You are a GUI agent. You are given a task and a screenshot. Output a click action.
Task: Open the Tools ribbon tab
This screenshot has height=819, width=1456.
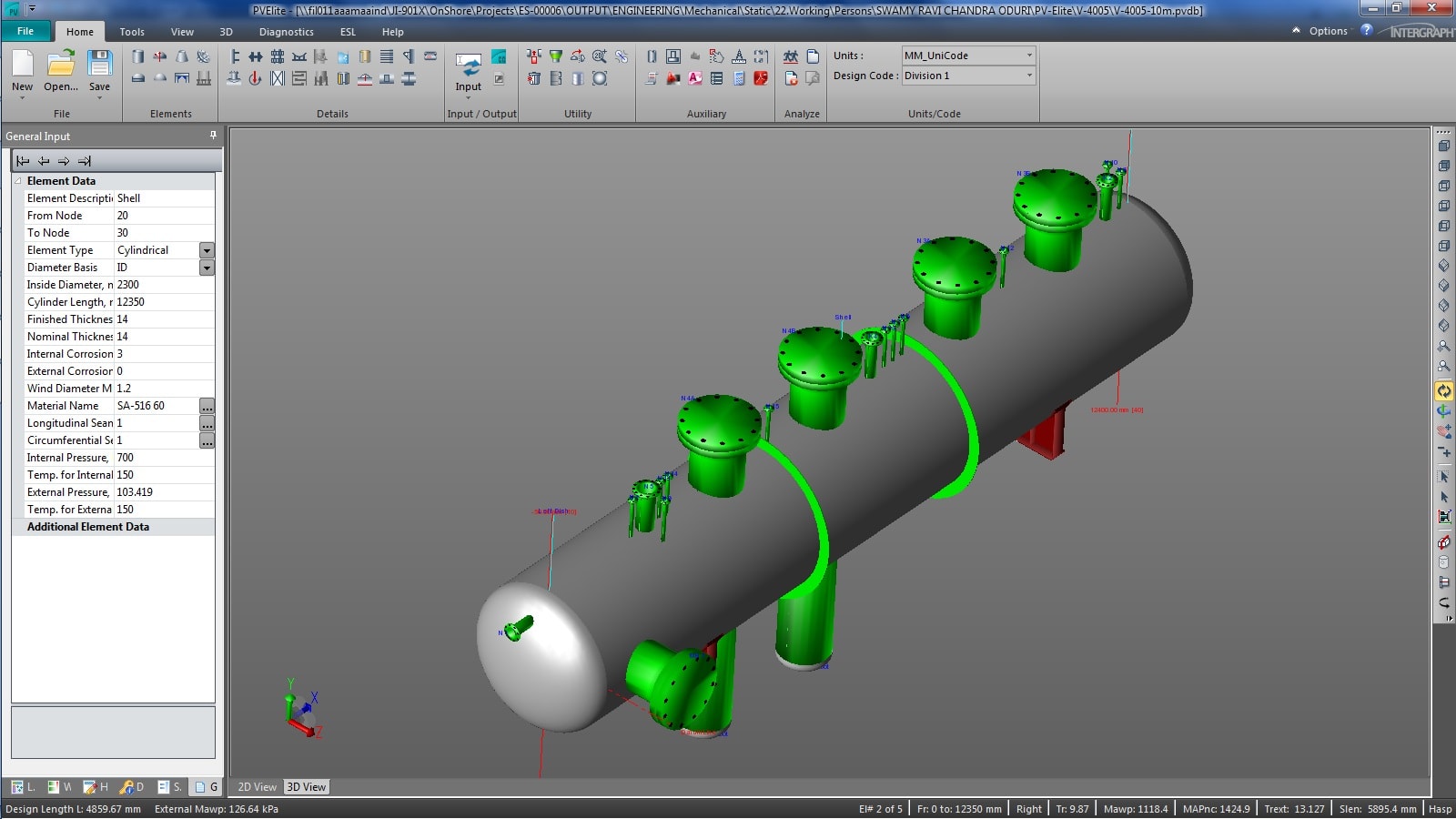pyautogui.click(x=132, y=32)
